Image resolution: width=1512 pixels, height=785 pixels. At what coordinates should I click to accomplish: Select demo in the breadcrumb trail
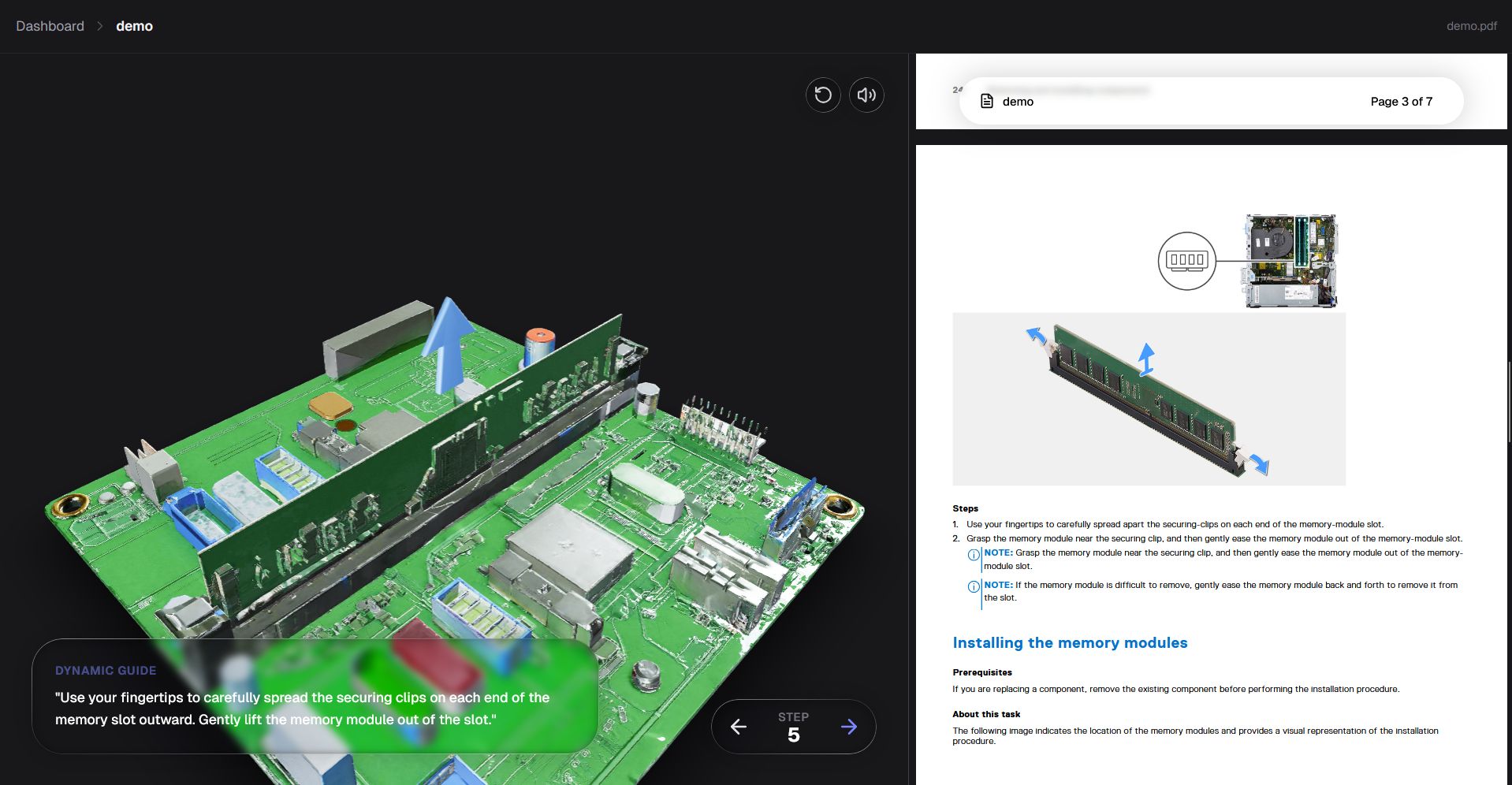pyautogui.click(x=134, y=25)
